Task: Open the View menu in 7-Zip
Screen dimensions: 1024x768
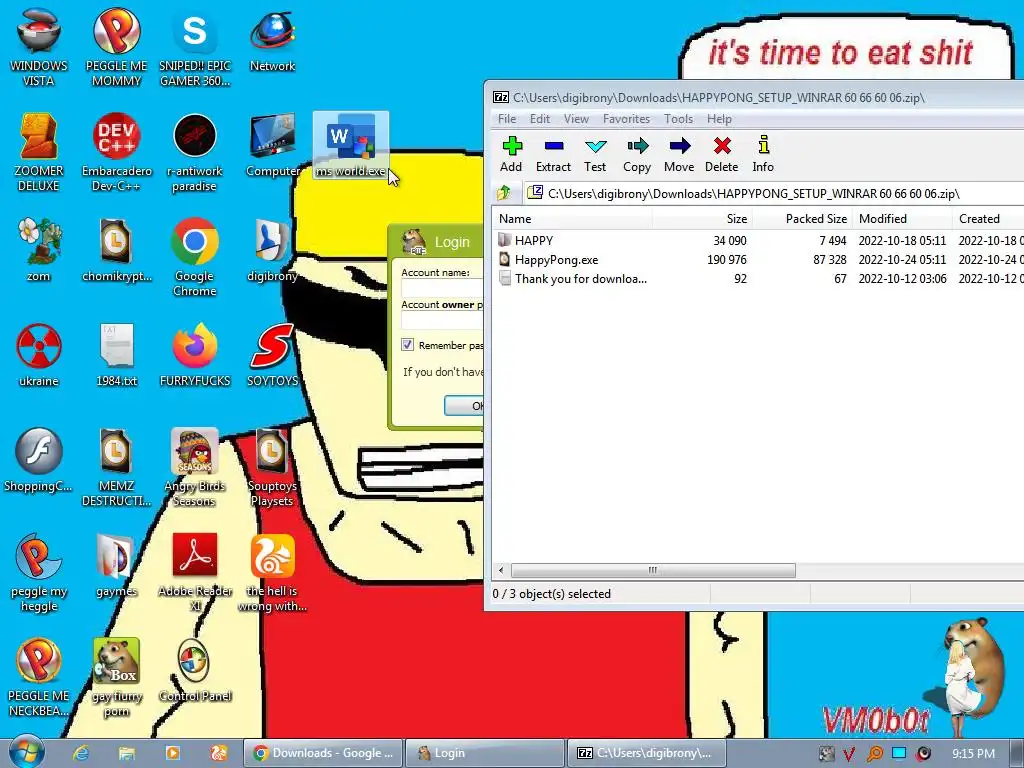Action: pos(576,119)
